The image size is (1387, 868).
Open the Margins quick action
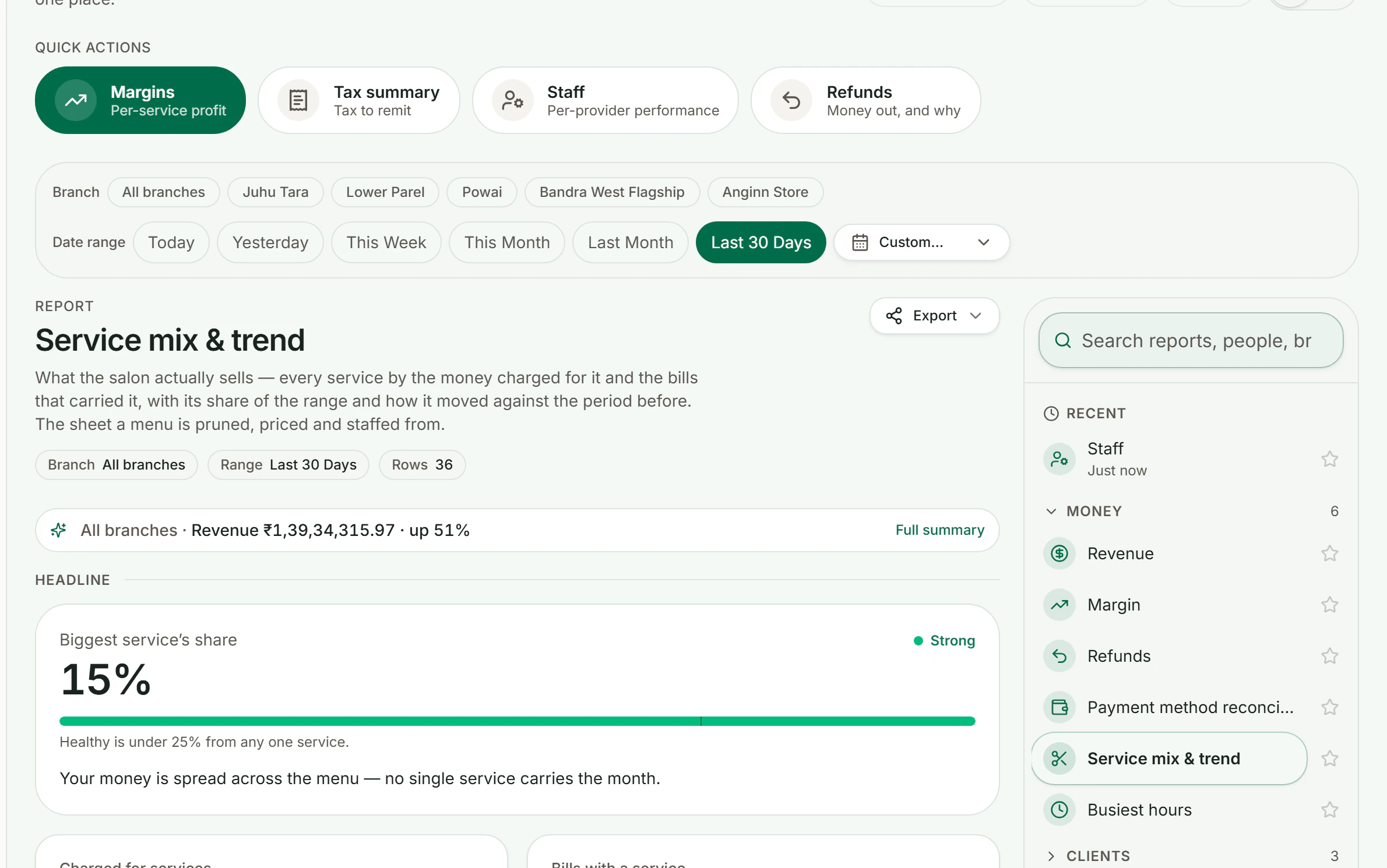[140, 100]
